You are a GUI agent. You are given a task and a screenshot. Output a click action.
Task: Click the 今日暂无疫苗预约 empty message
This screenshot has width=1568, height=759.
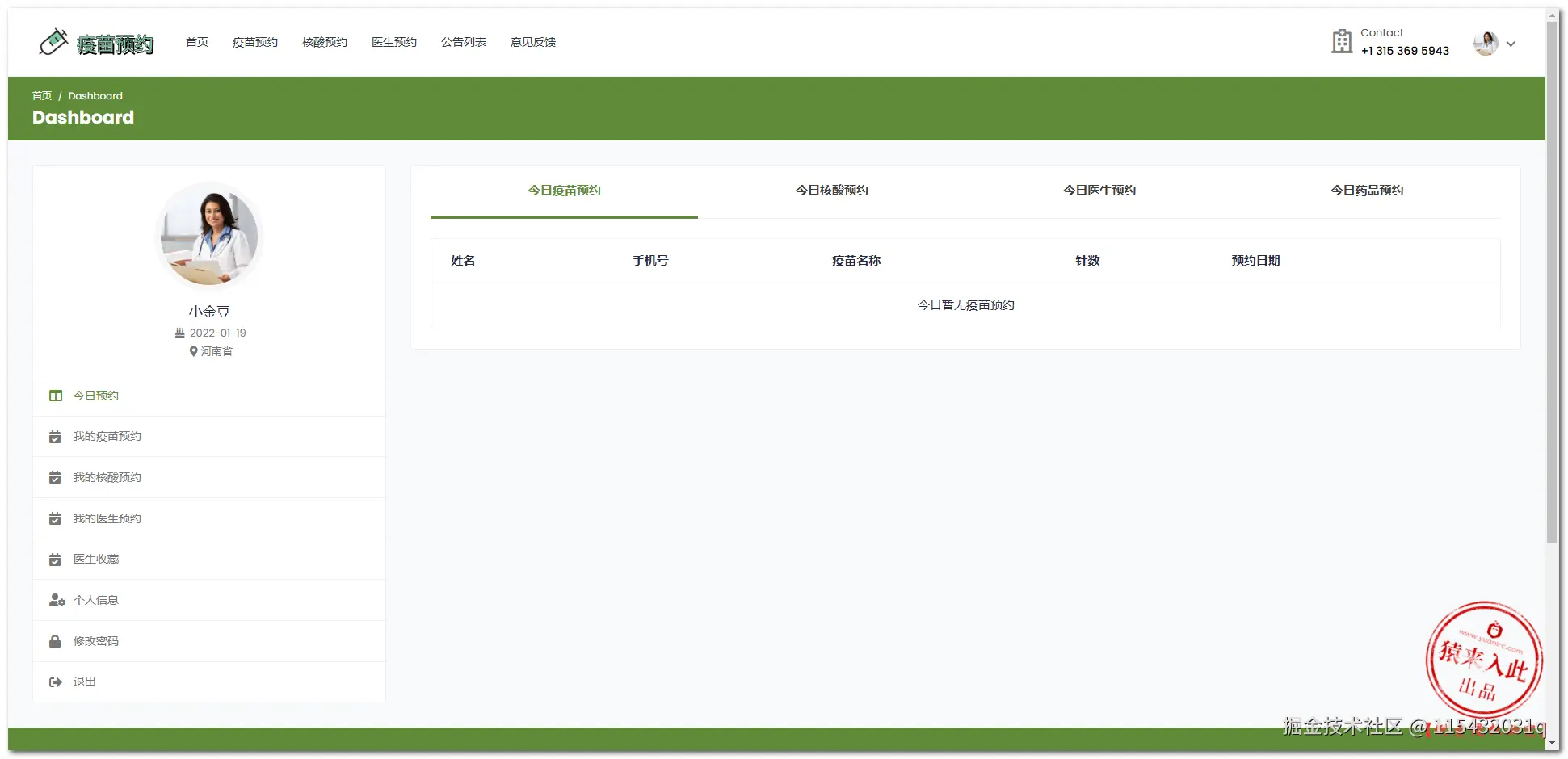point(965,305)
